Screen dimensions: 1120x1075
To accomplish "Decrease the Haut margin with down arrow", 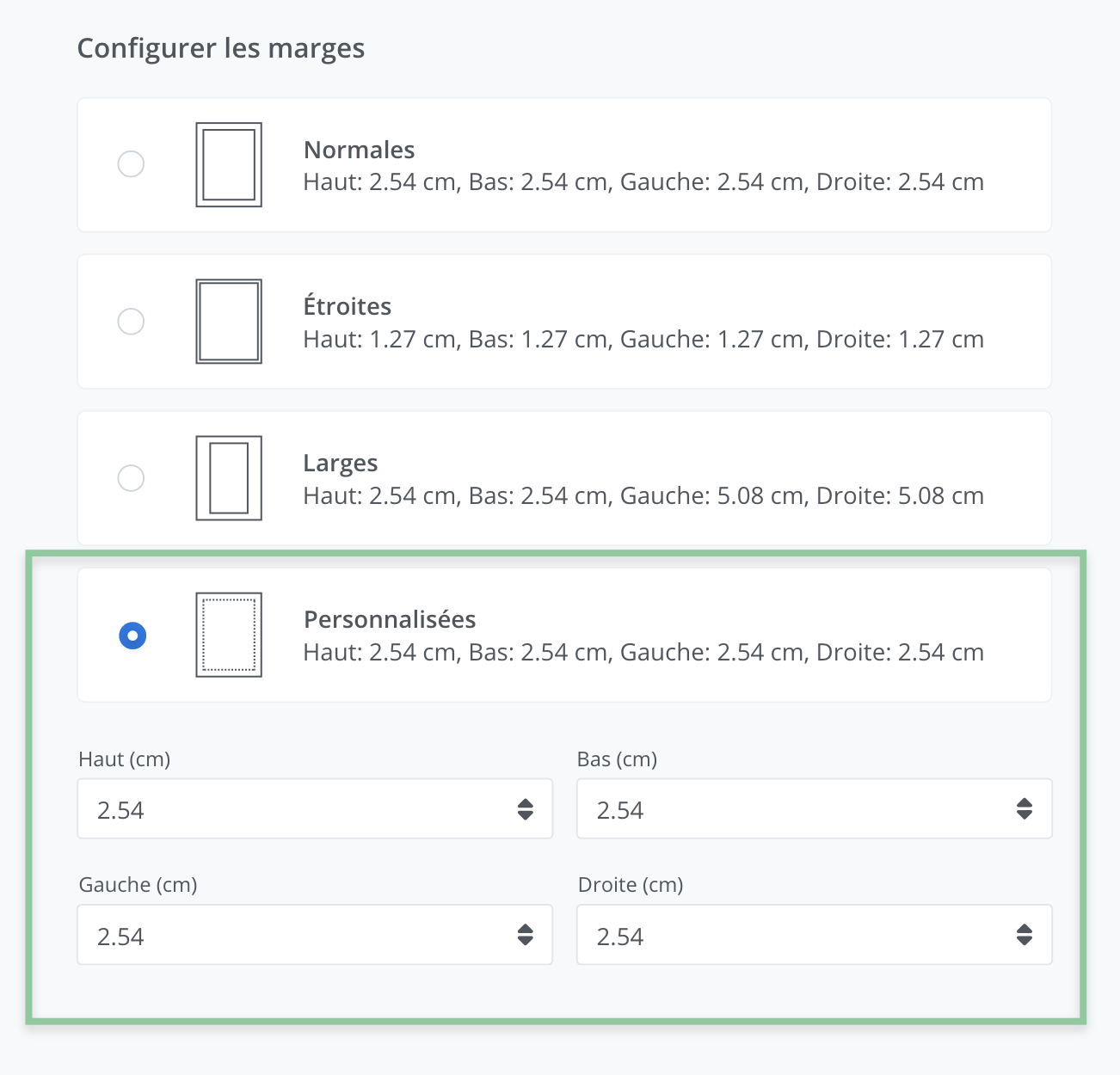I will tap(526, 815).
